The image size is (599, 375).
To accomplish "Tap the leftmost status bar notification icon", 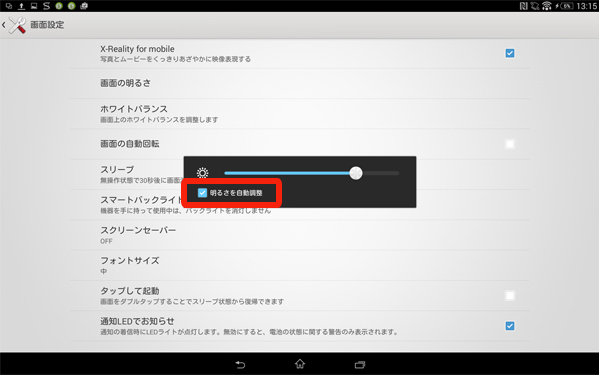I will [9, 6].
